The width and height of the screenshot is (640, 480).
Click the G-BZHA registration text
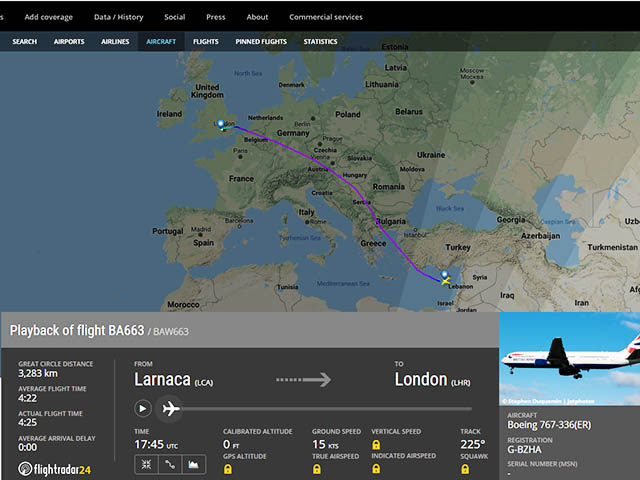pyautogui.click(x=524, y=449)
